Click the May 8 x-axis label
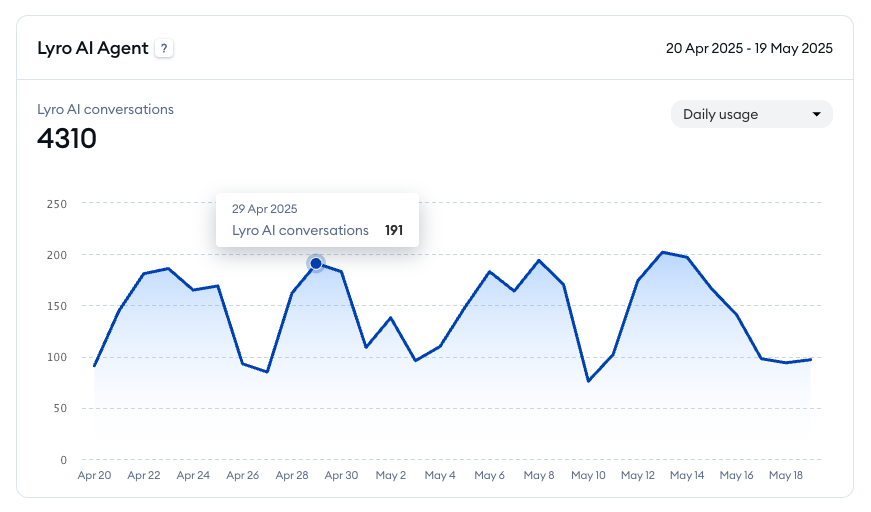The height and width of the screenshot is (512, 871). pyautogui.click(x=539, y=475)
